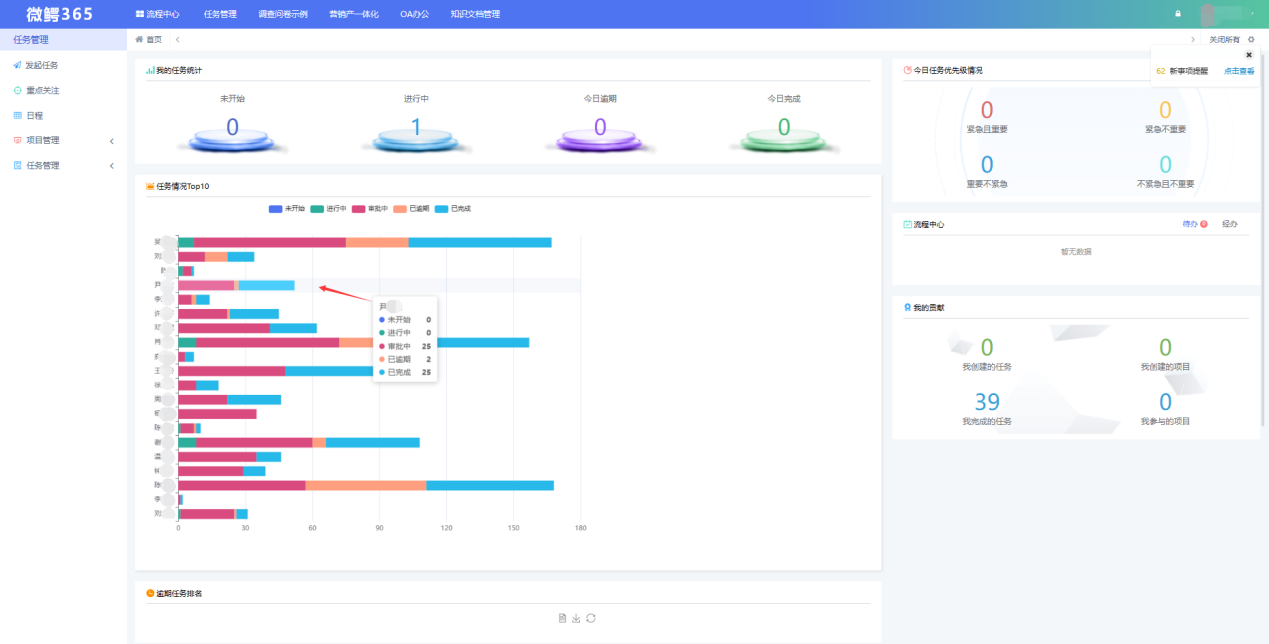
Task: Click the 关闭所有 button
Action: pyautogui.click(x=1224, y=39)
